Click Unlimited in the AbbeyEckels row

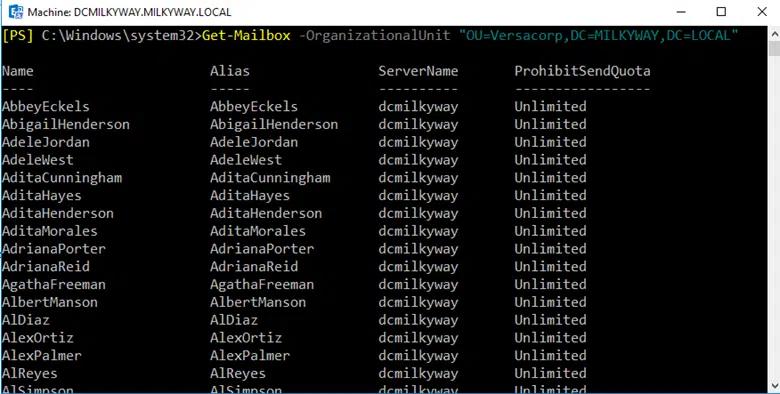click(551, 106)
